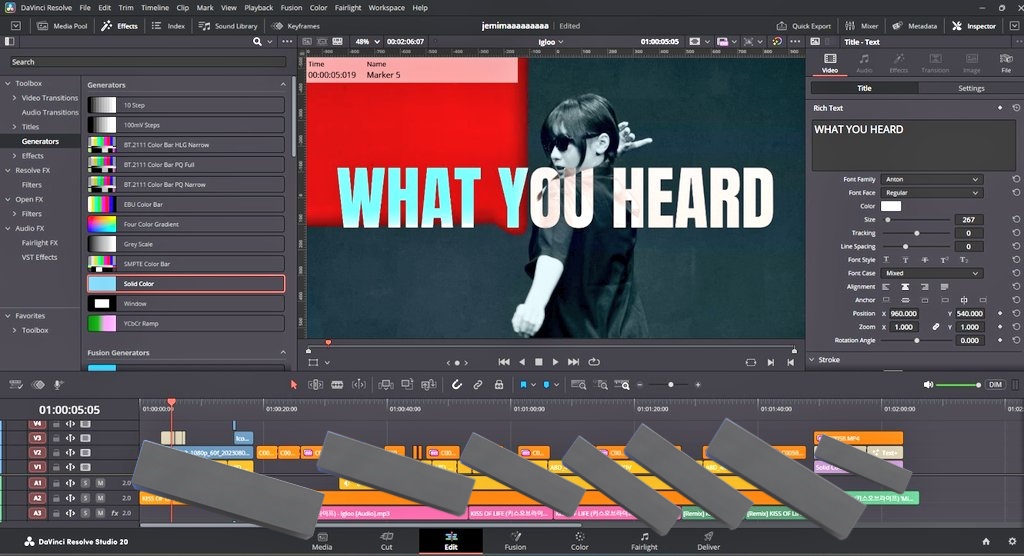
Task: Open the Timeline menu
Action: [155, 8]
